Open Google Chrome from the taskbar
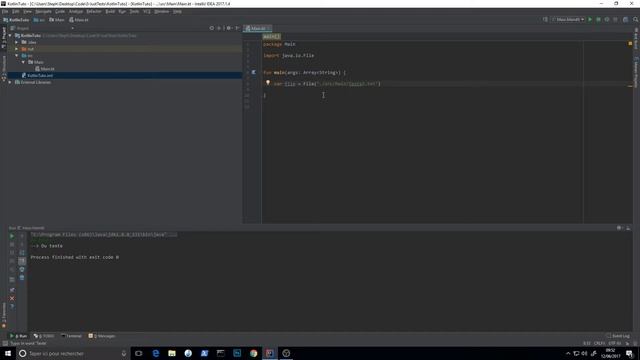 (253, 353)
